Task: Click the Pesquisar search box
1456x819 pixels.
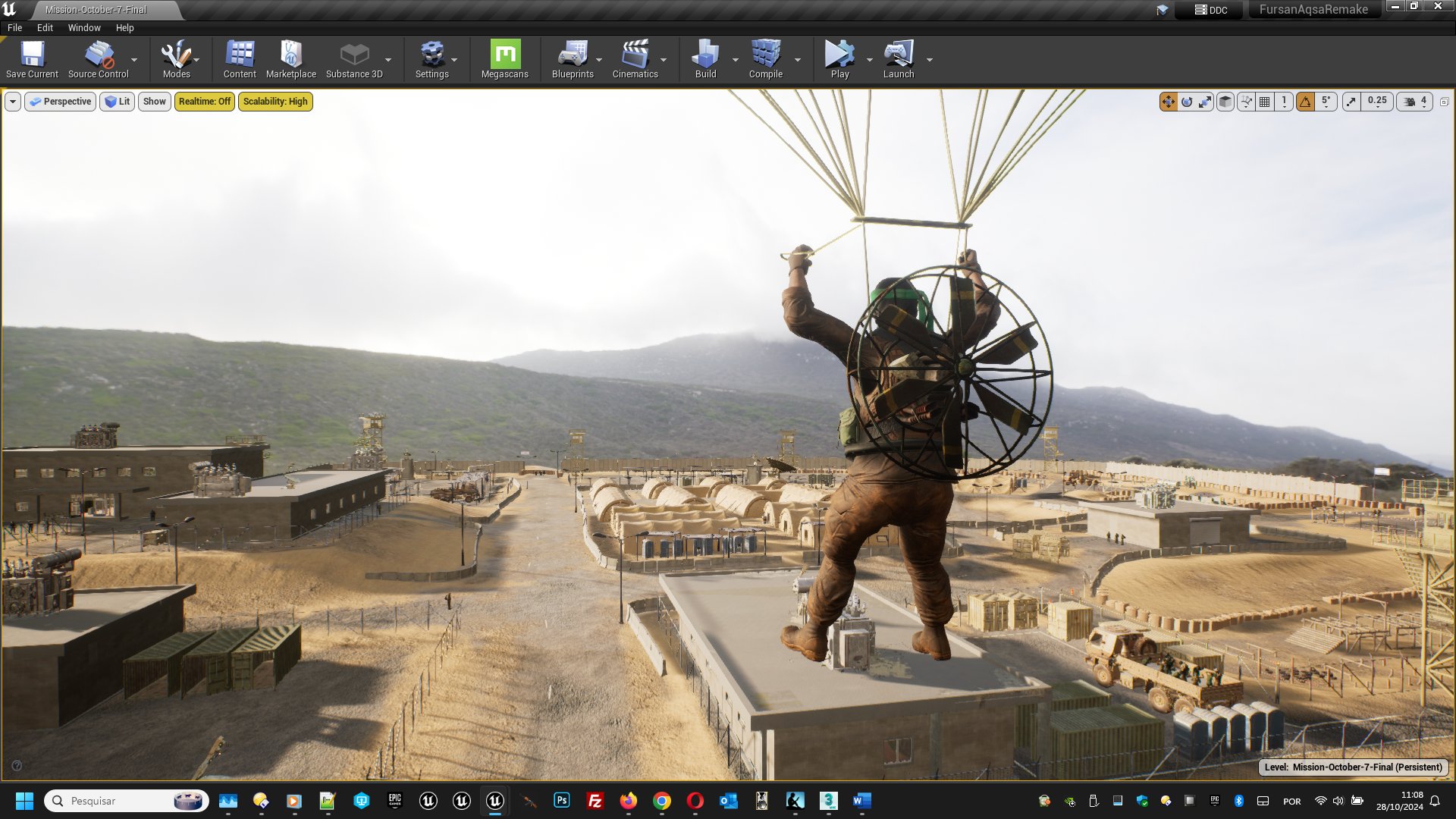Action: point(127,801)
